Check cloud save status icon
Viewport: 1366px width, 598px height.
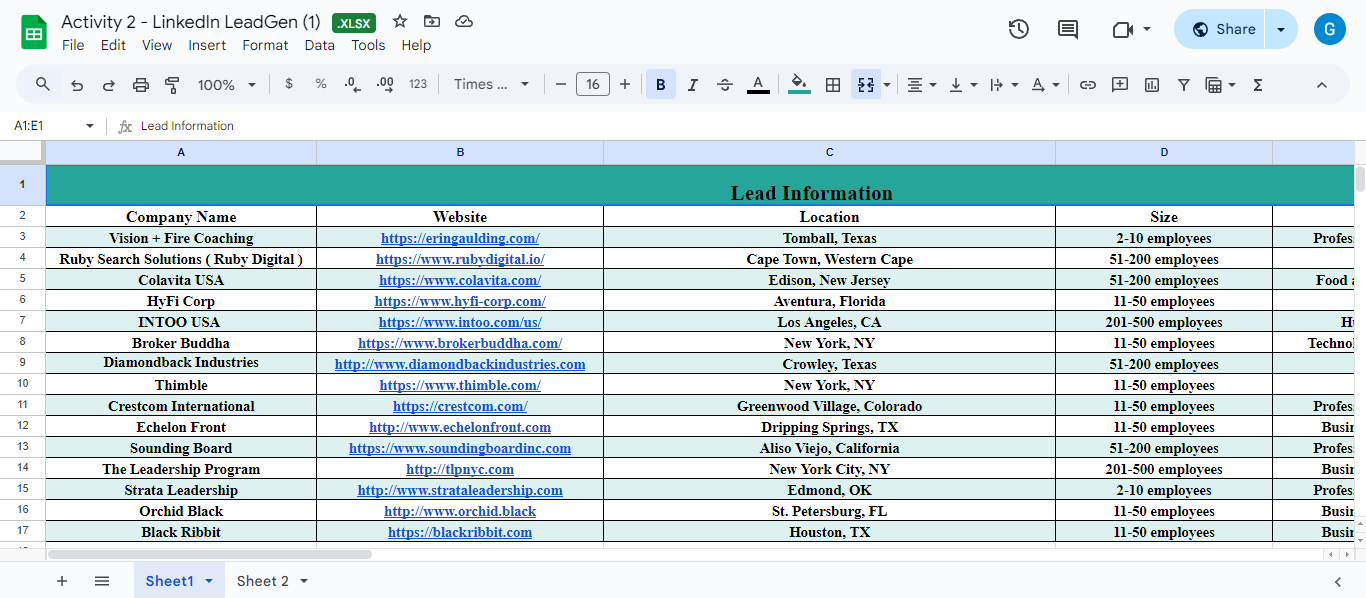click(x=464, y=21)
